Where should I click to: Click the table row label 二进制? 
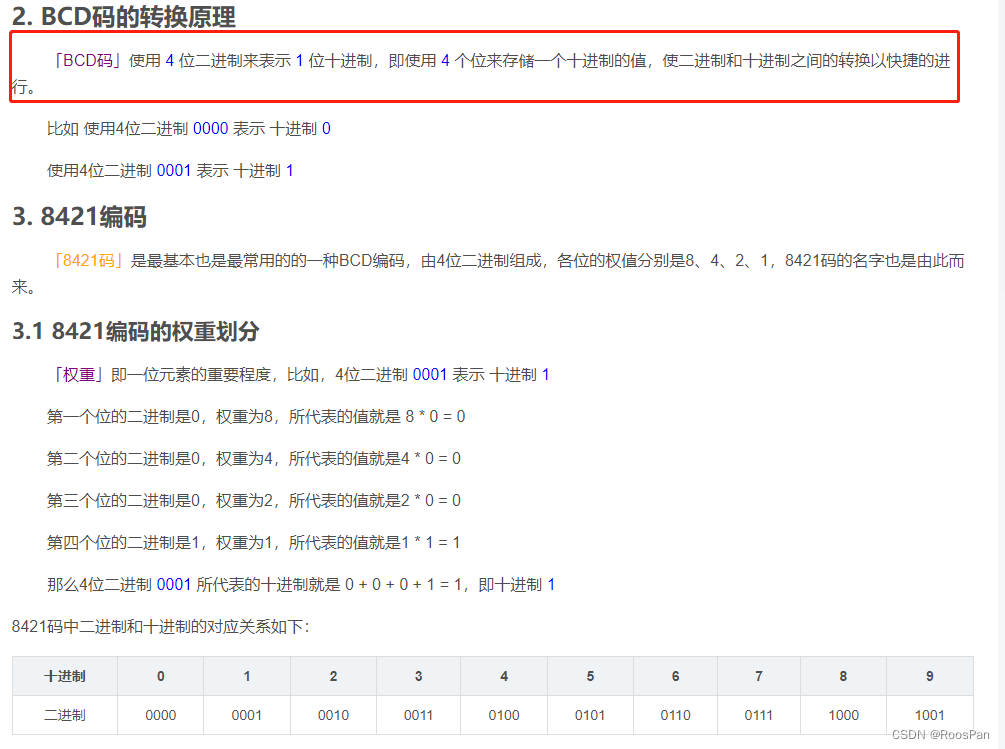pyautogui.click(x=64, y=715)
